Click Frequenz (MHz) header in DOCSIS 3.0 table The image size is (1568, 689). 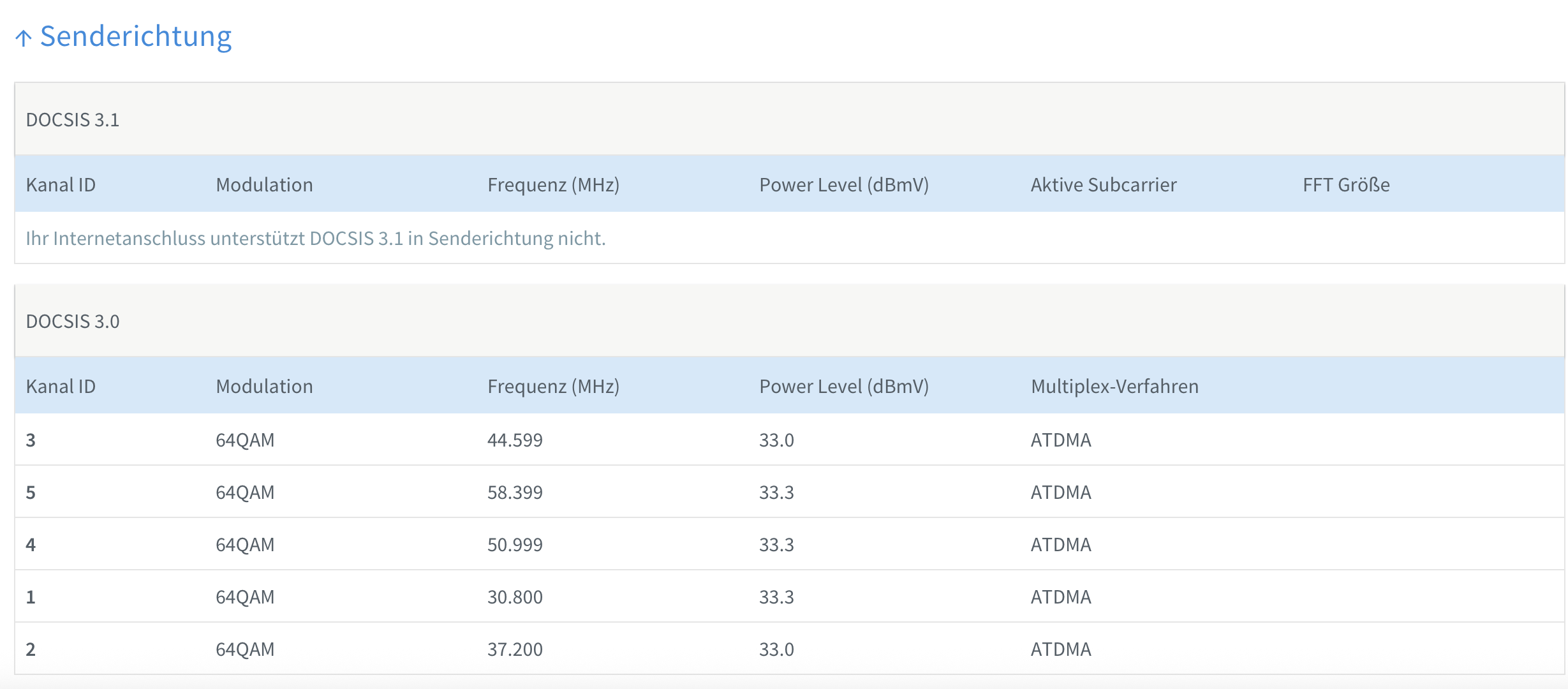pos(553,387)
